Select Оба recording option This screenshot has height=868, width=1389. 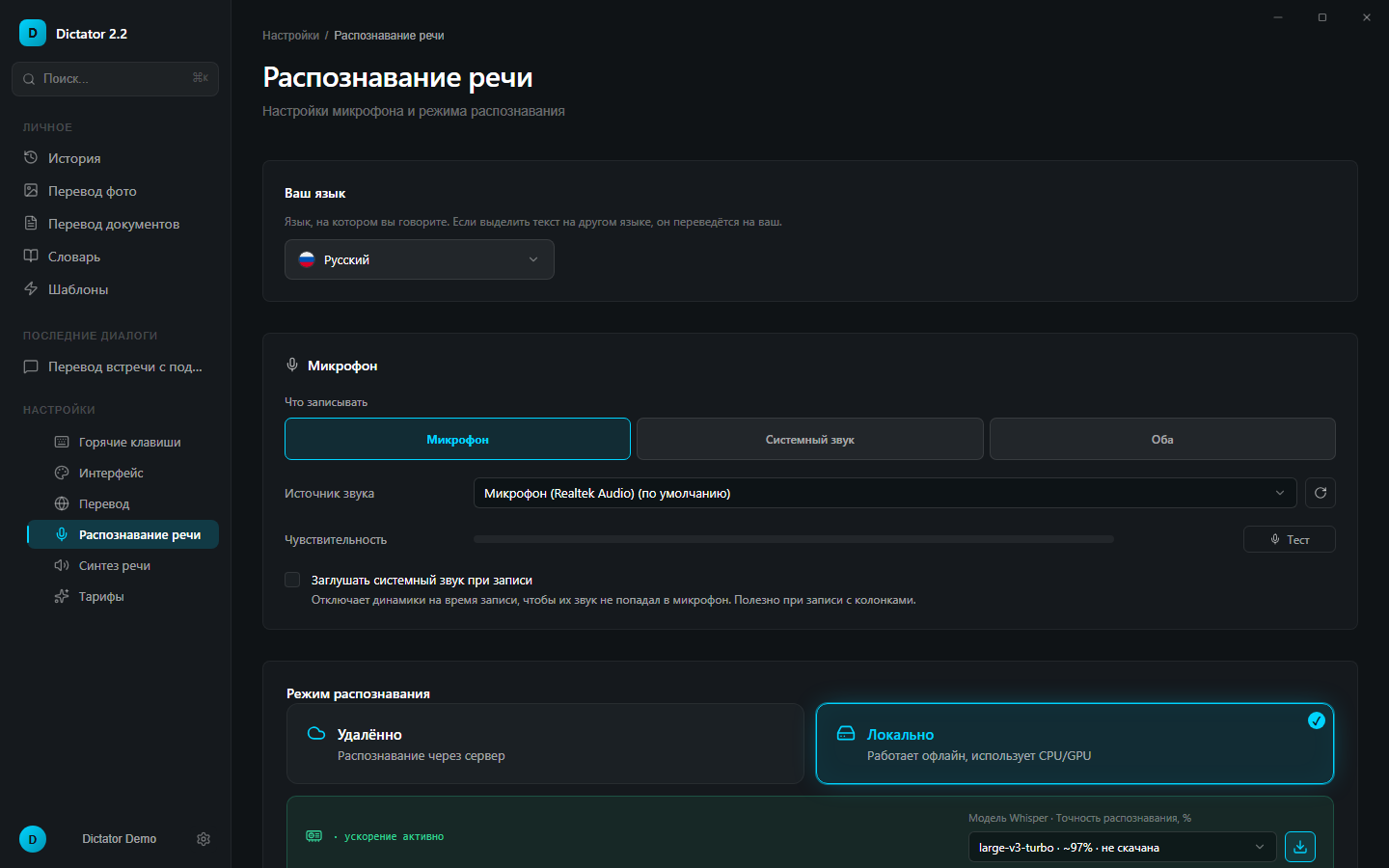(x=1162, y=439)
